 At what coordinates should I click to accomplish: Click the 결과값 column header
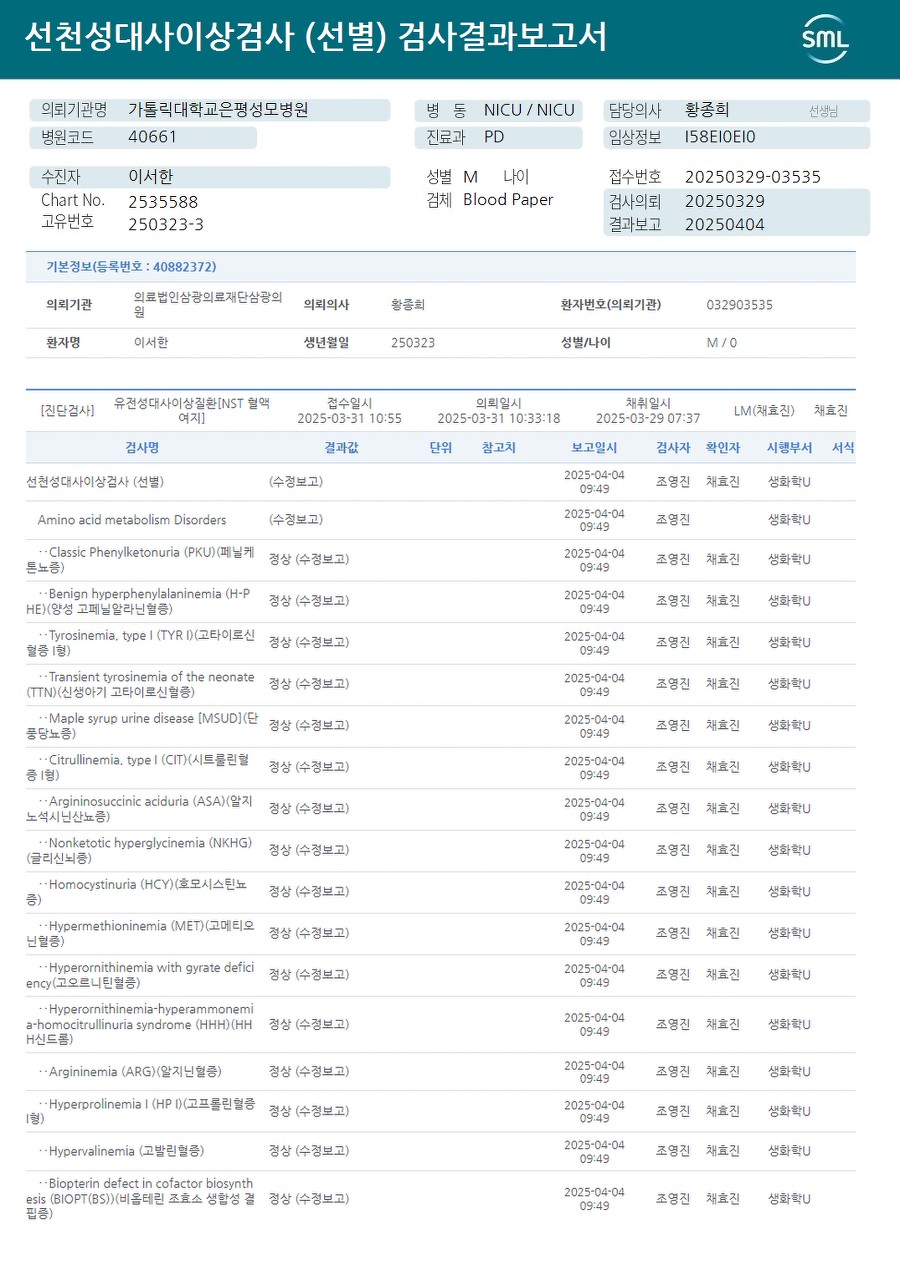click(341, 448)
